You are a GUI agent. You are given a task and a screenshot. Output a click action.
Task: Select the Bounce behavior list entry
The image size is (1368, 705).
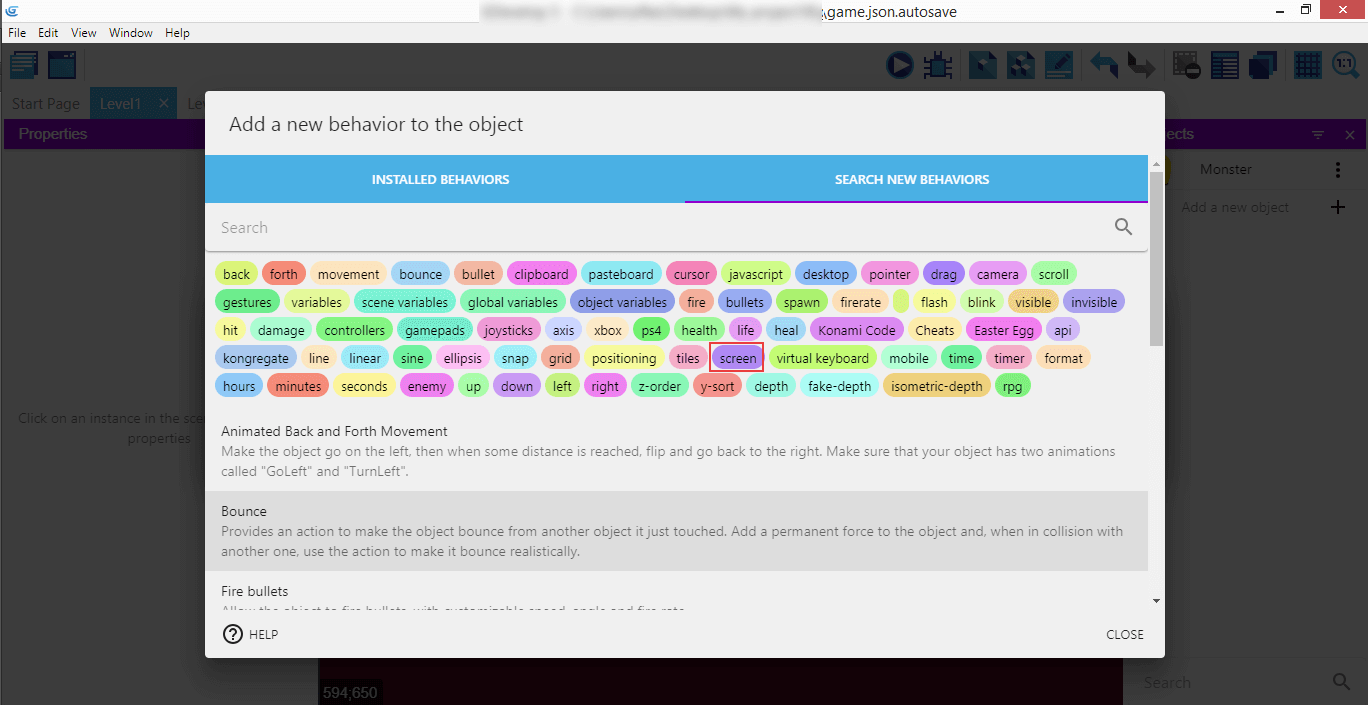(676, 531)
